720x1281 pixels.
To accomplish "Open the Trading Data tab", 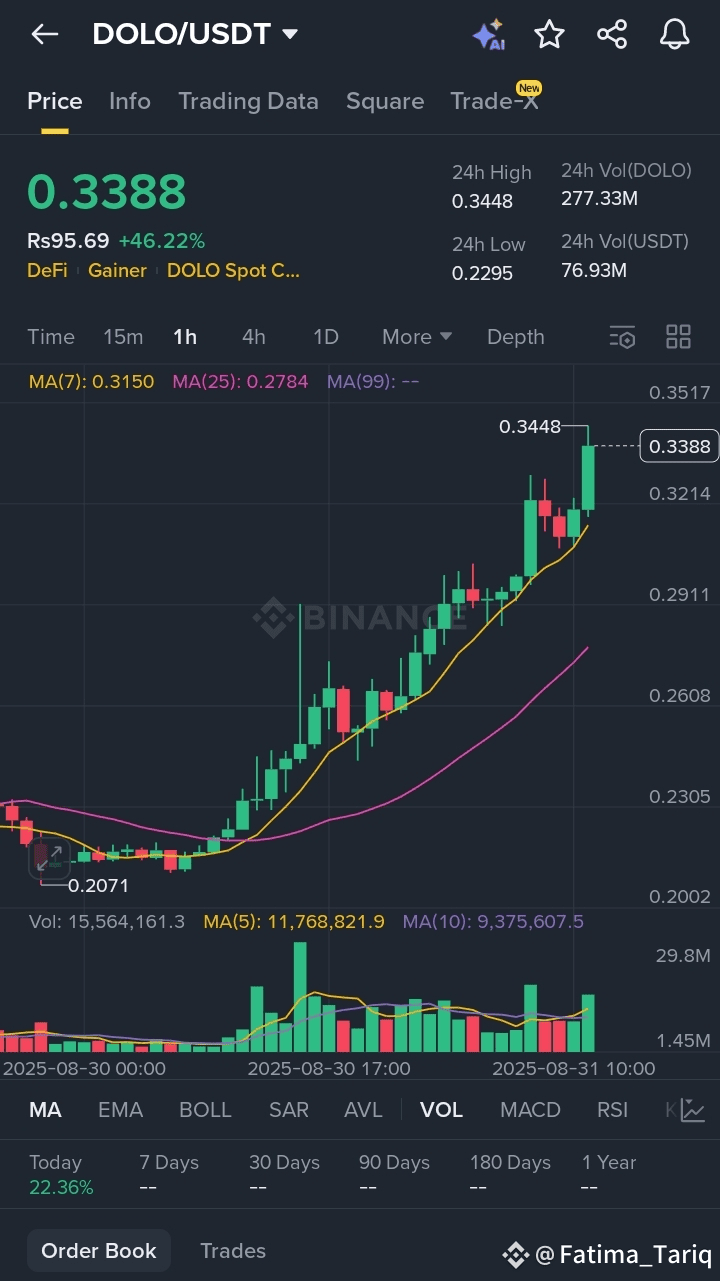I will pos(248,101).
